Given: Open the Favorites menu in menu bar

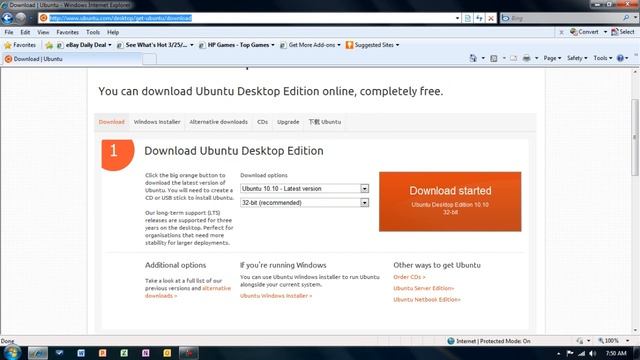Looking at the screenshot, I should 67,32.
